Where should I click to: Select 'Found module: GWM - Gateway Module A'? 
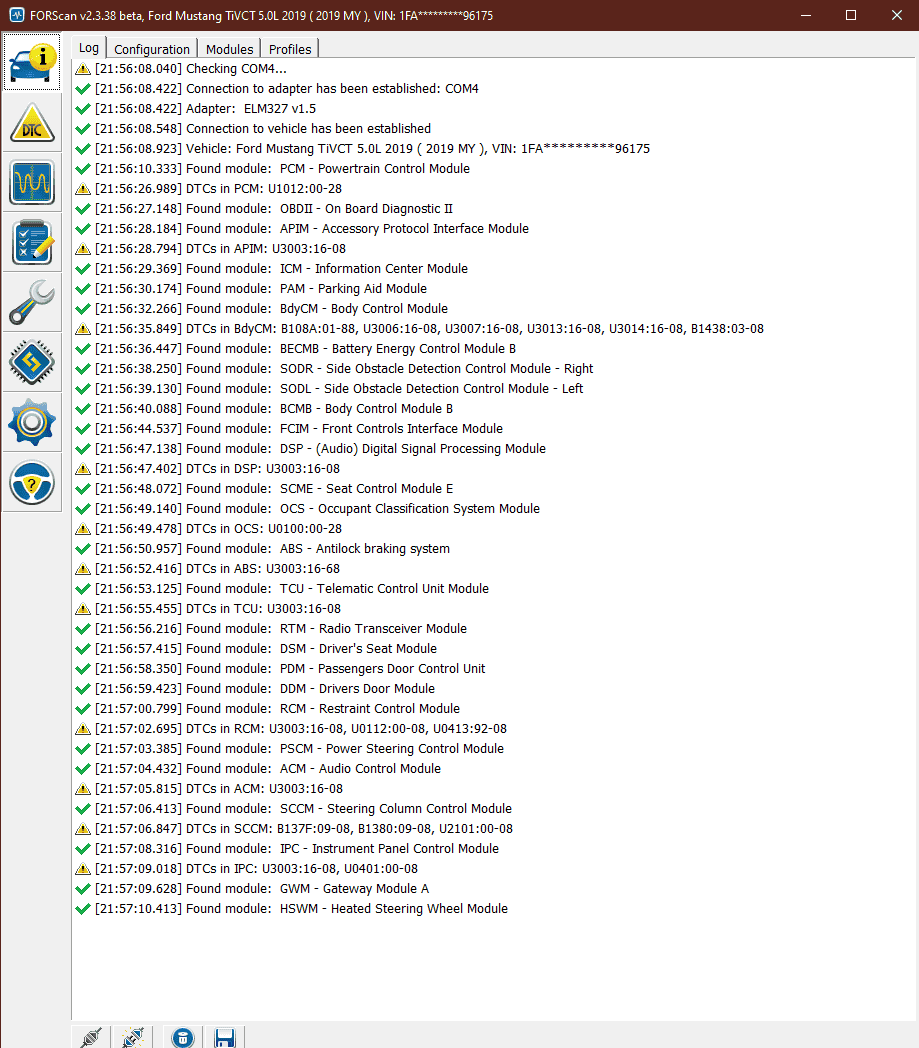(x=252, y=890)
